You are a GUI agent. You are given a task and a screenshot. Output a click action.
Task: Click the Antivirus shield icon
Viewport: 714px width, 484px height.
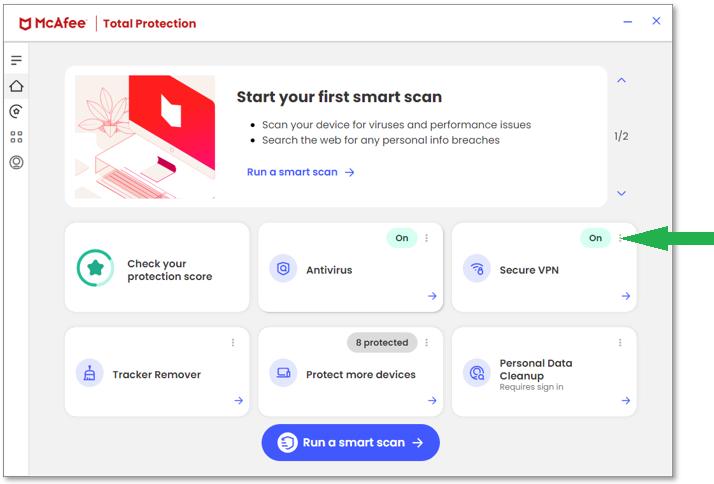point(283,269)
